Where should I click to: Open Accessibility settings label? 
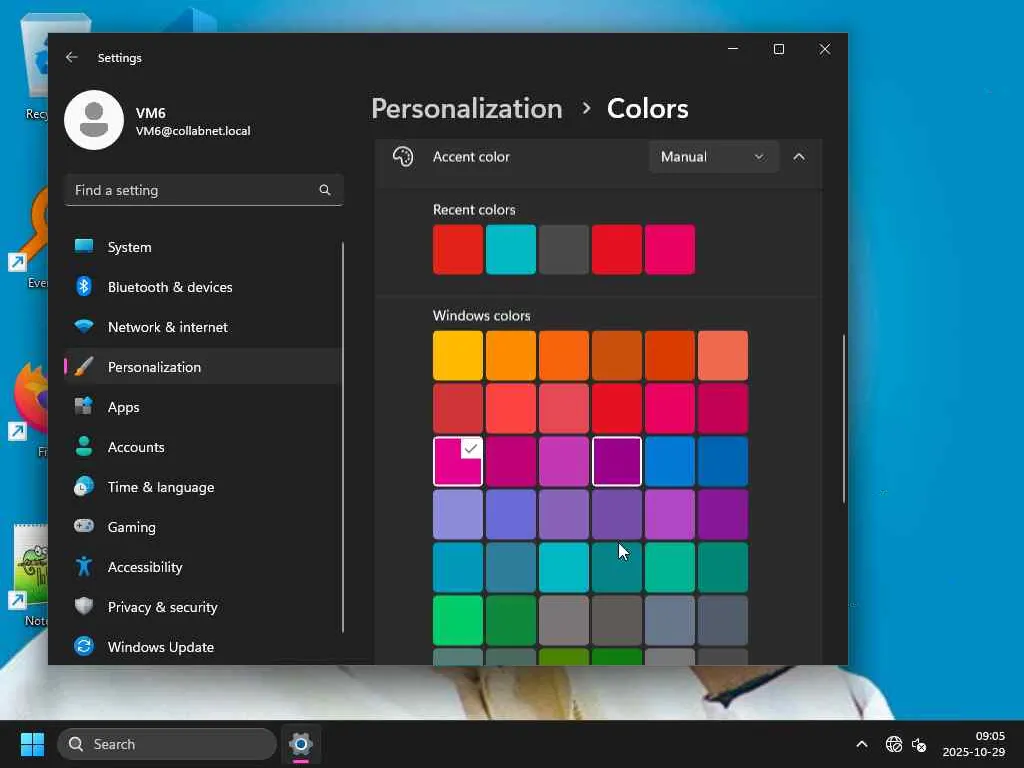(145, 567)
